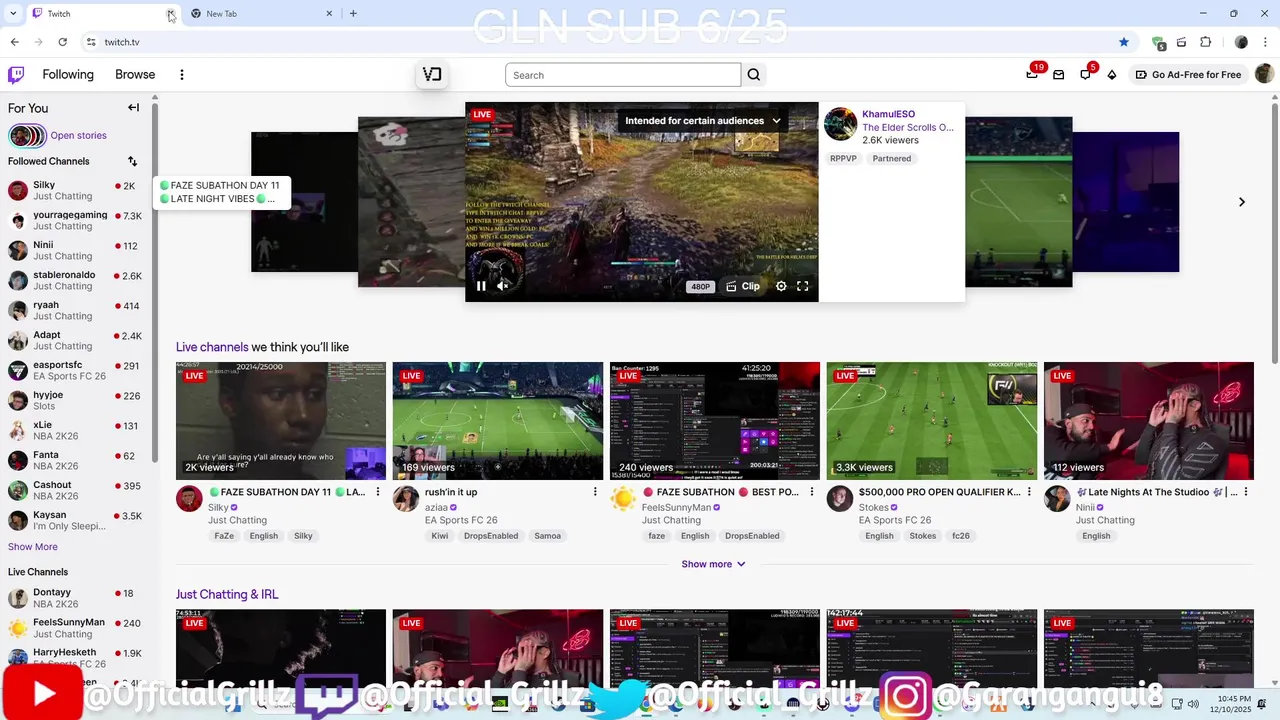Expand Show more live channels
The image size is (1280, 720).
(713, 564)
